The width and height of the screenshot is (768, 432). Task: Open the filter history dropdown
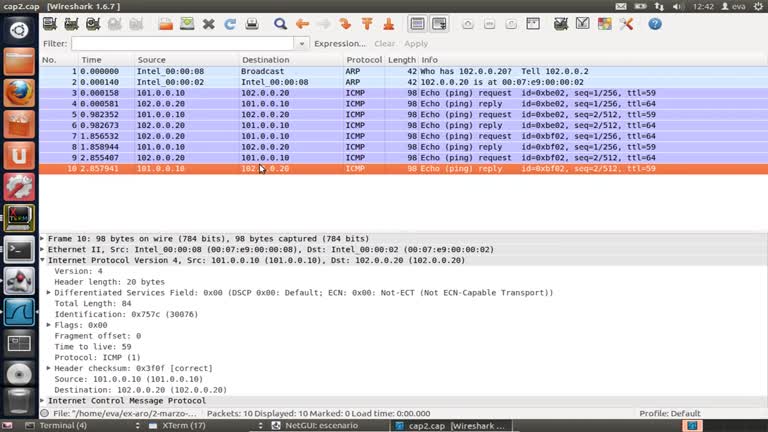click(301, 44)
